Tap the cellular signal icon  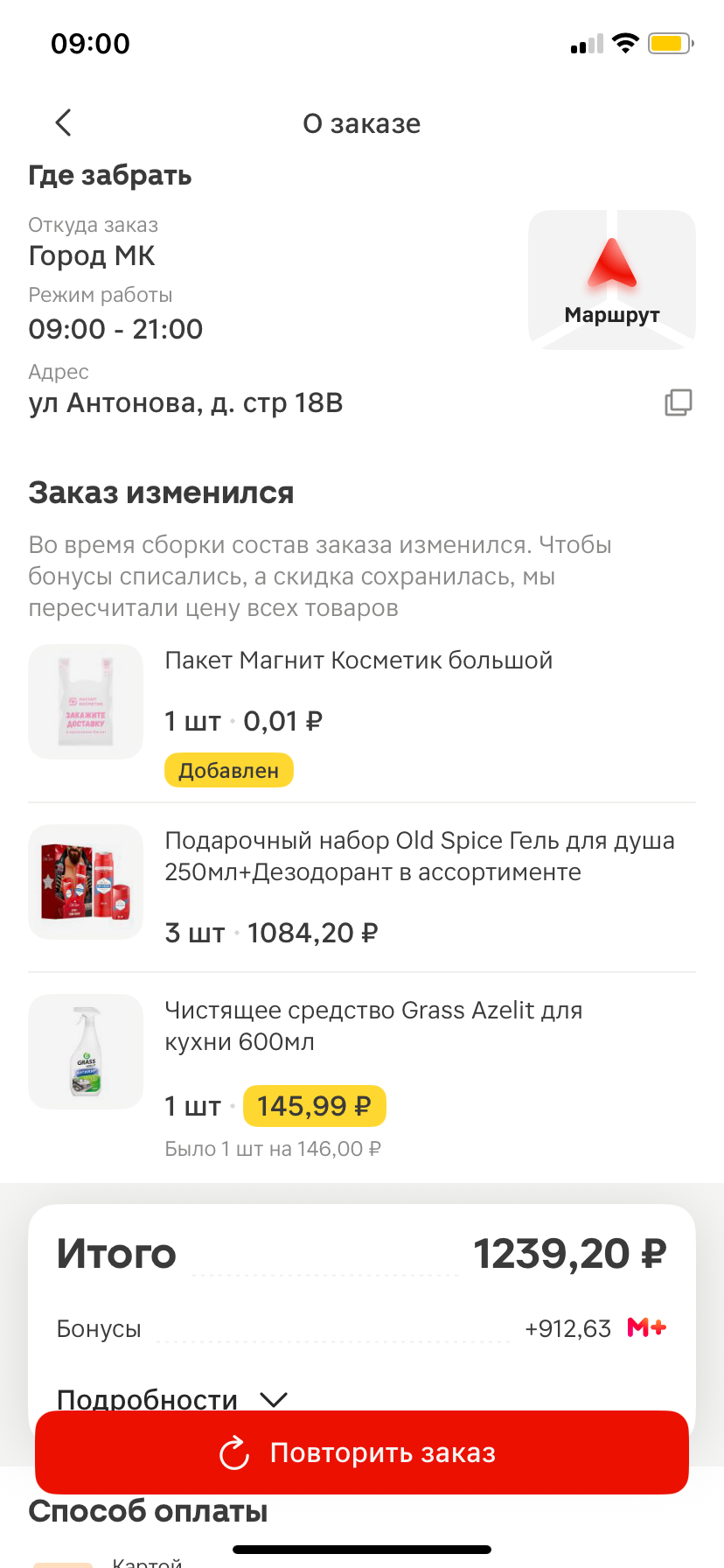pos(586,44)
